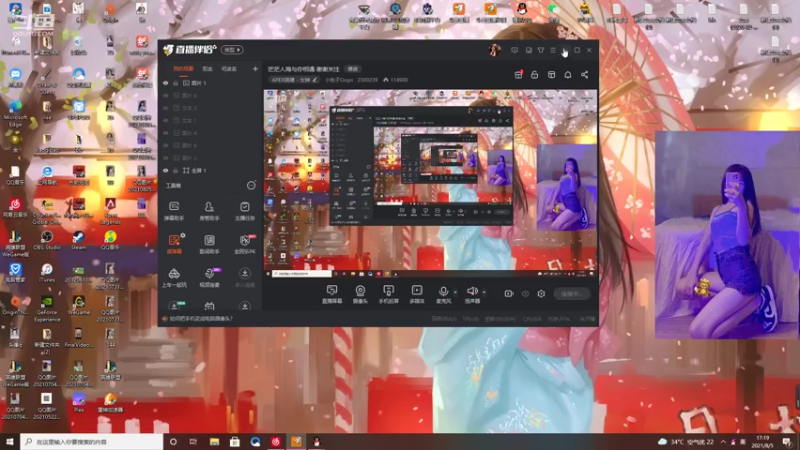800x450 pixels.
Task: Show hidden icons in the system tray
Action: [723, 442]
